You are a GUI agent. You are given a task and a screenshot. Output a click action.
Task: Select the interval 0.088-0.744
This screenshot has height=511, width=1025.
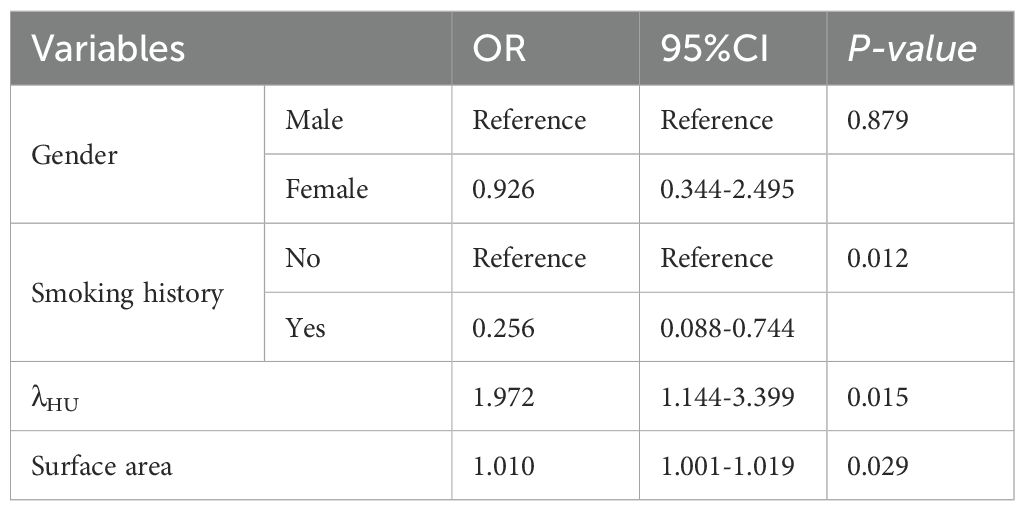pyautogui.click(x=727, y=328)
